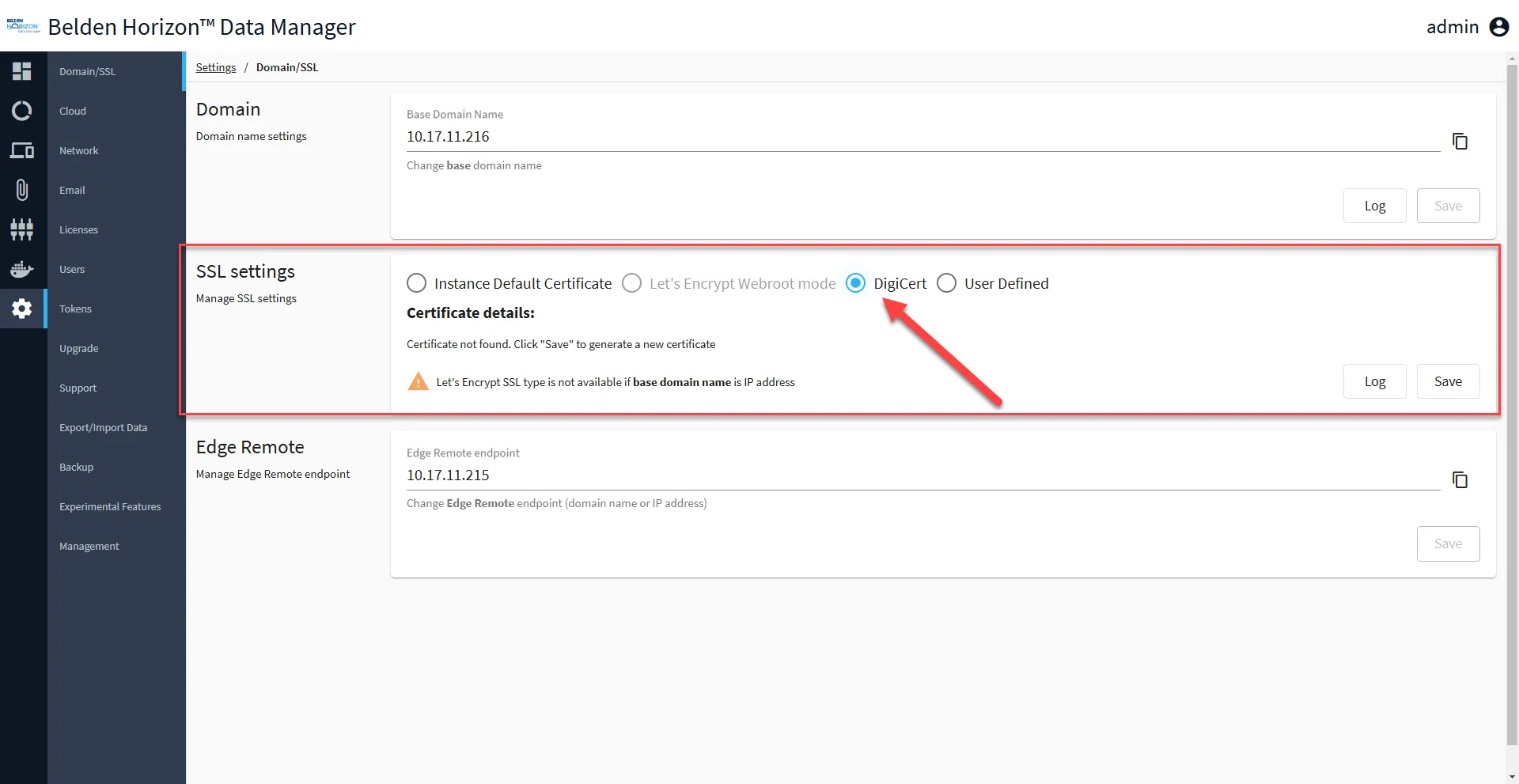Open the Network settings menu item
Viewport: 1519px width, 784px height.
click(x=116, y=150)
